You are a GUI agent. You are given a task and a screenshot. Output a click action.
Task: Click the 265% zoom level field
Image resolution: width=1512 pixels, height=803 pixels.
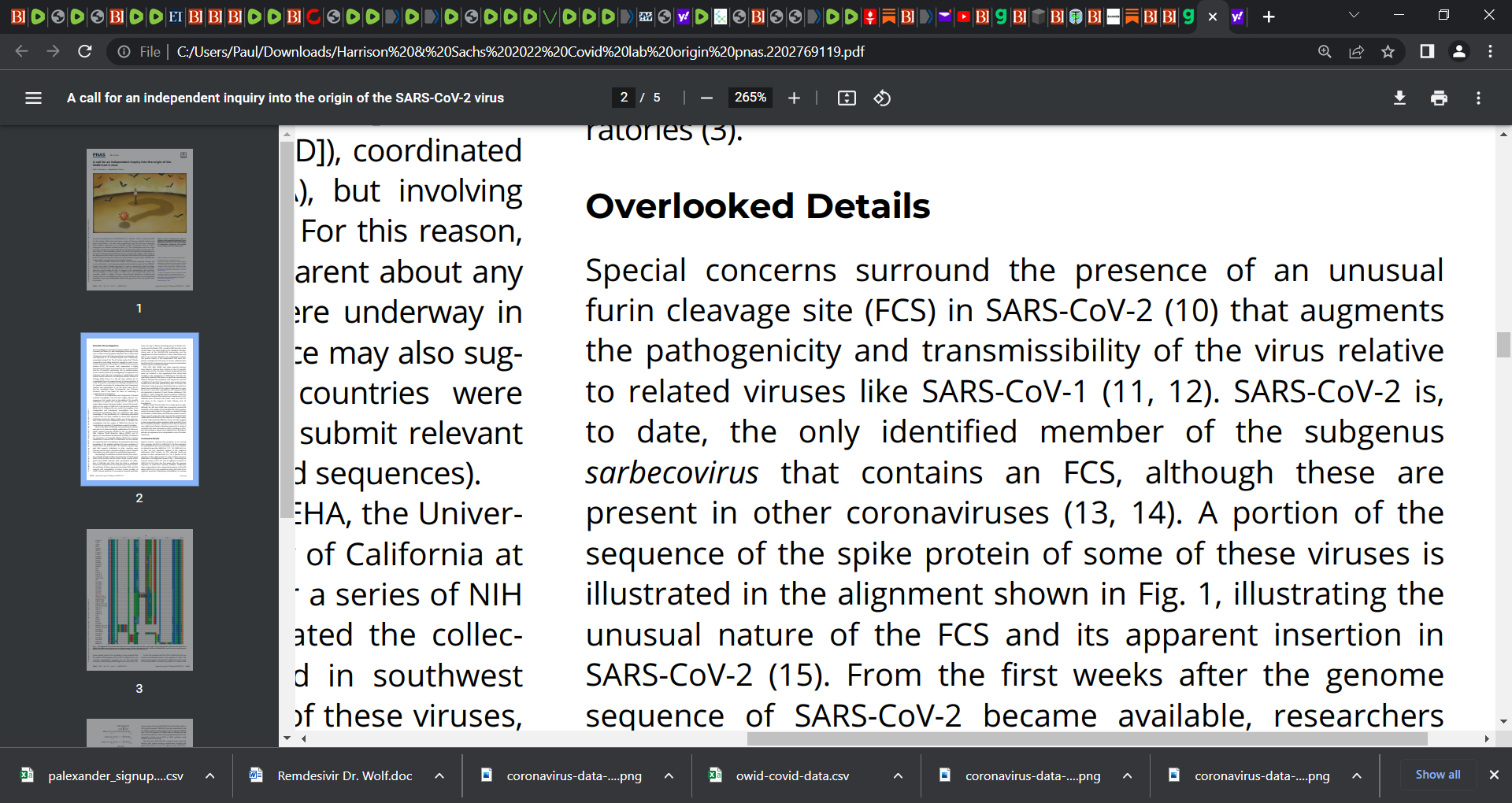click(x=750, y=98)
